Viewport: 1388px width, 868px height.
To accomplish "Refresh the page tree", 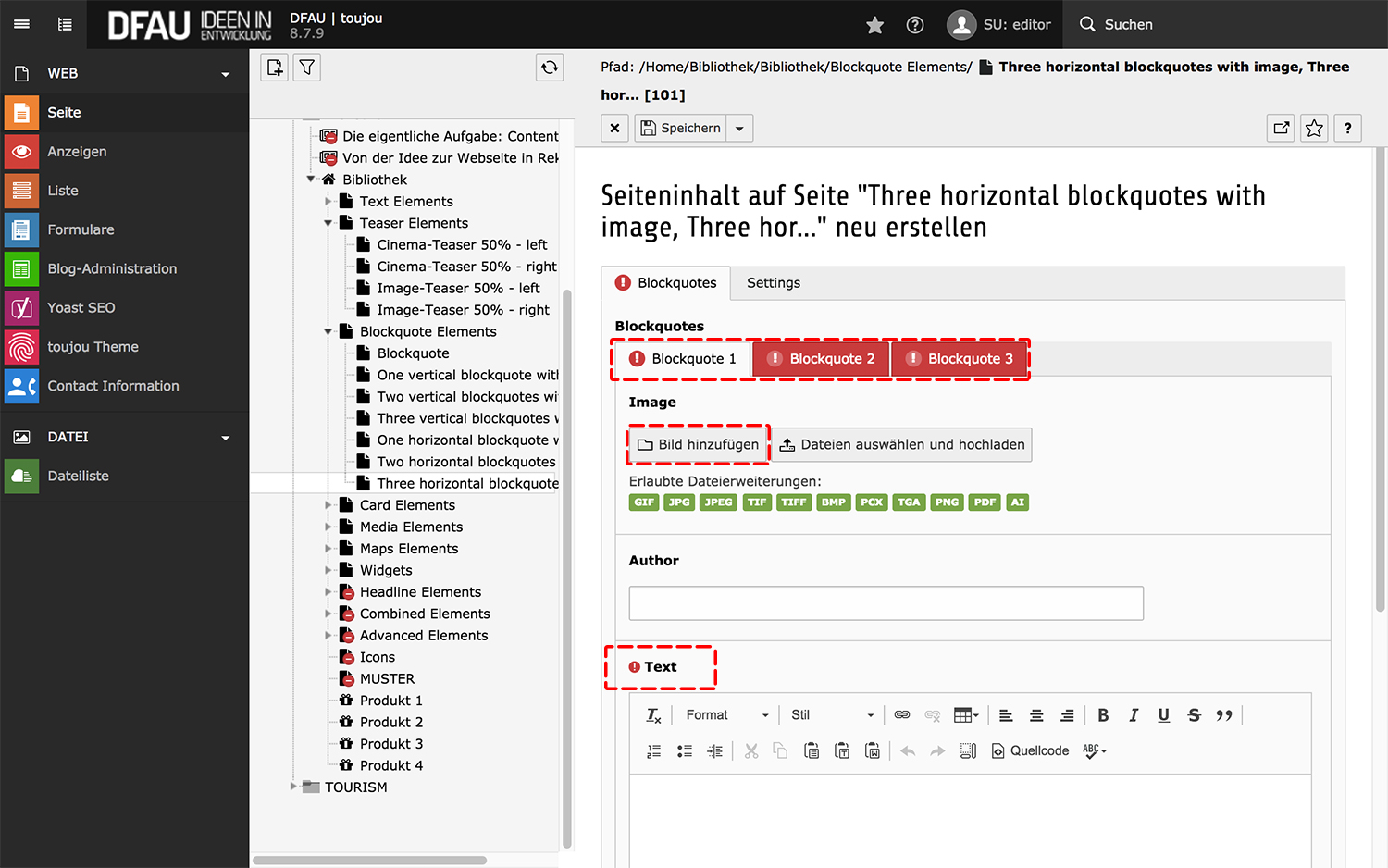I will point(550,68).
